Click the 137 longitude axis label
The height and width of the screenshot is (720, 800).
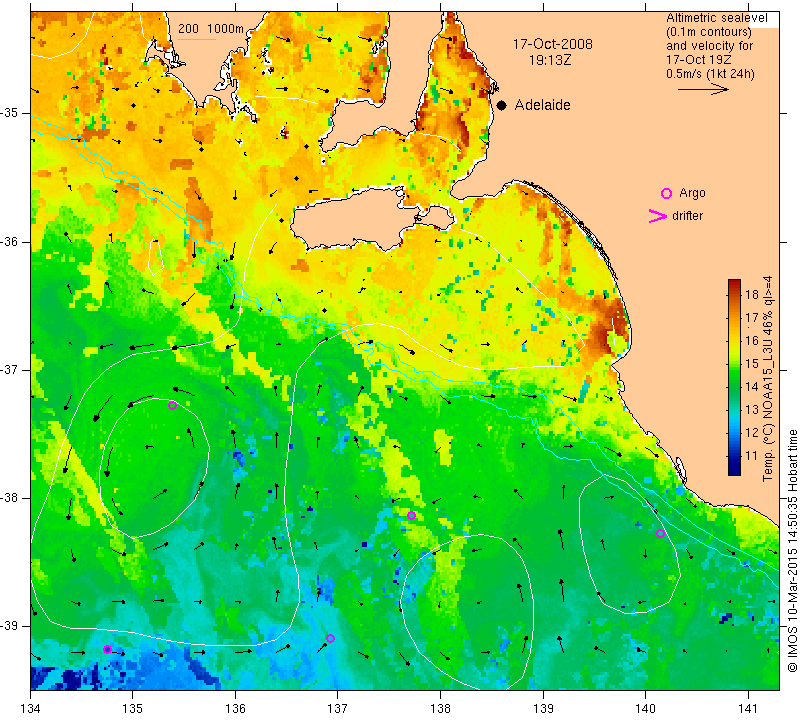point(337,709)
